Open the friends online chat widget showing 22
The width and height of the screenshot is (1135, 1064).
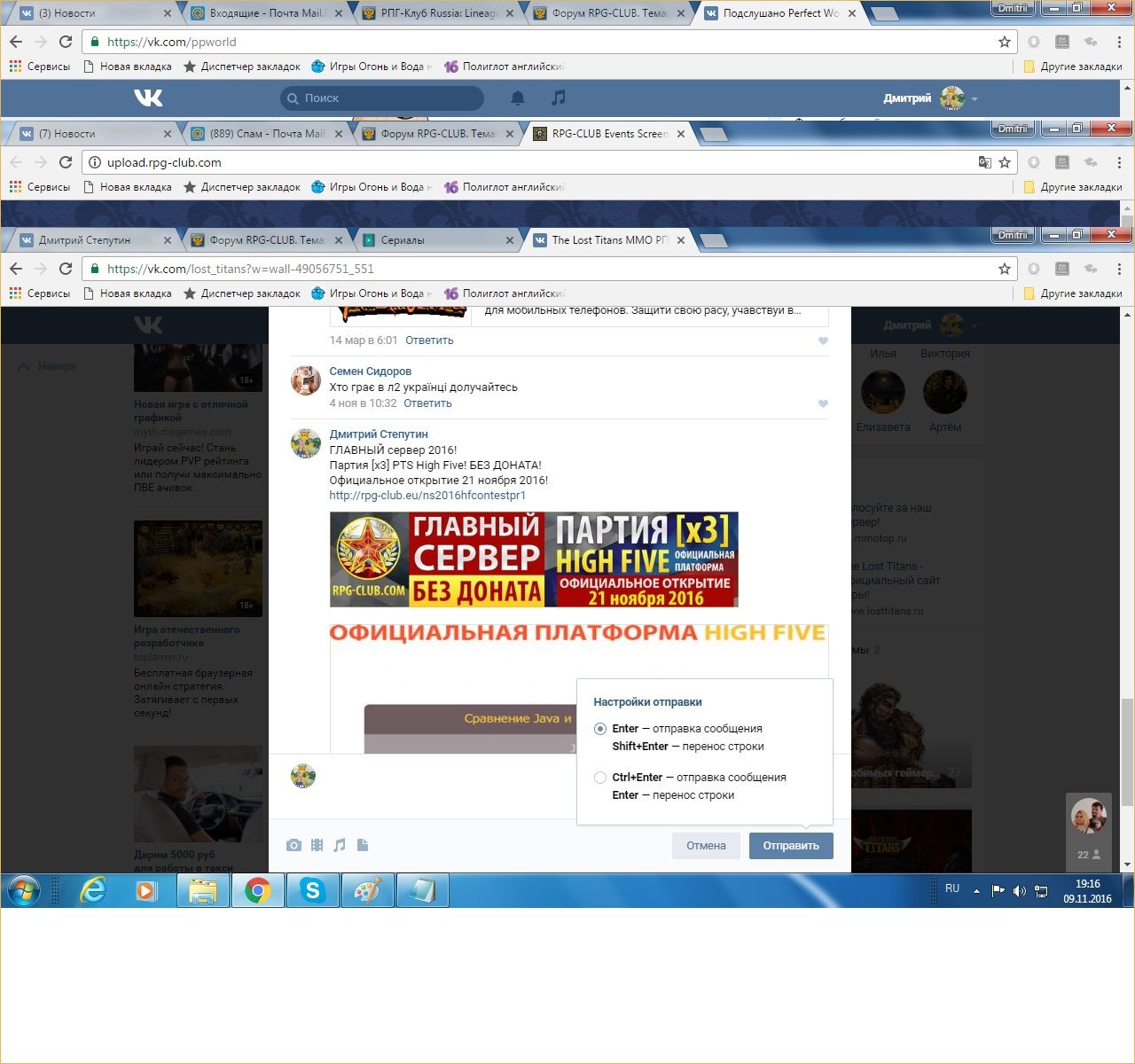pyautogui.click(x=1088, y=831)
